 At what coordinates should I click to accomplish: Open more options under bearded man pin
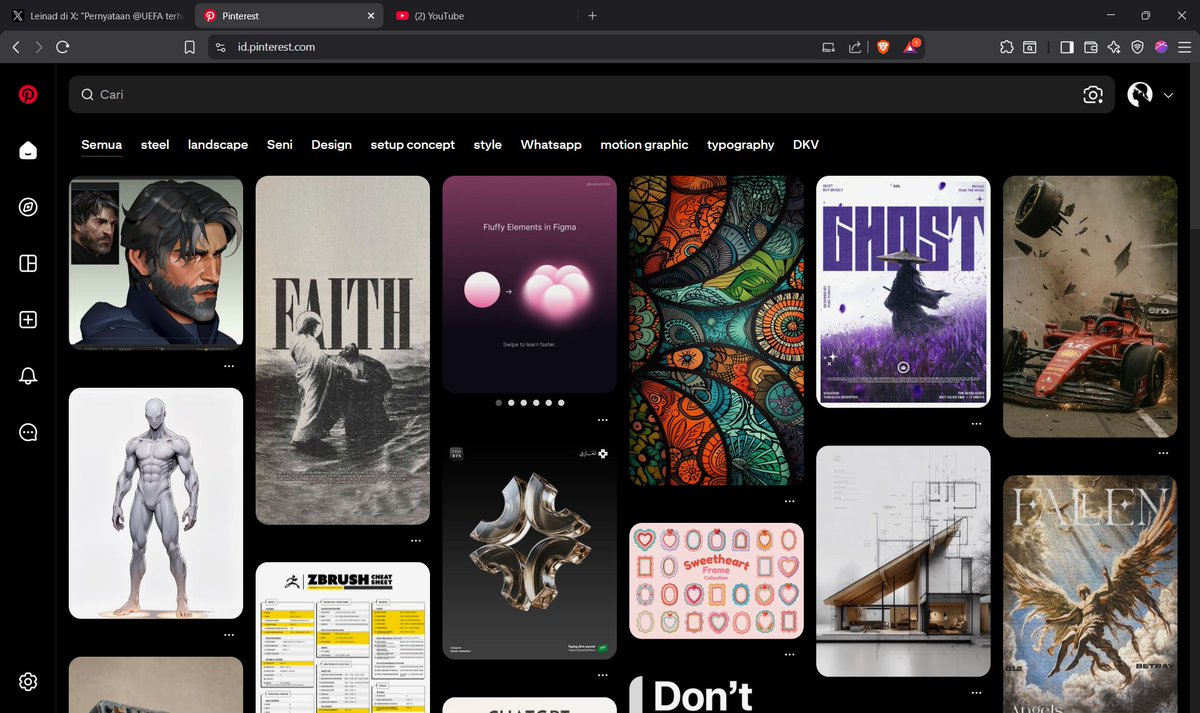[229, 367]
